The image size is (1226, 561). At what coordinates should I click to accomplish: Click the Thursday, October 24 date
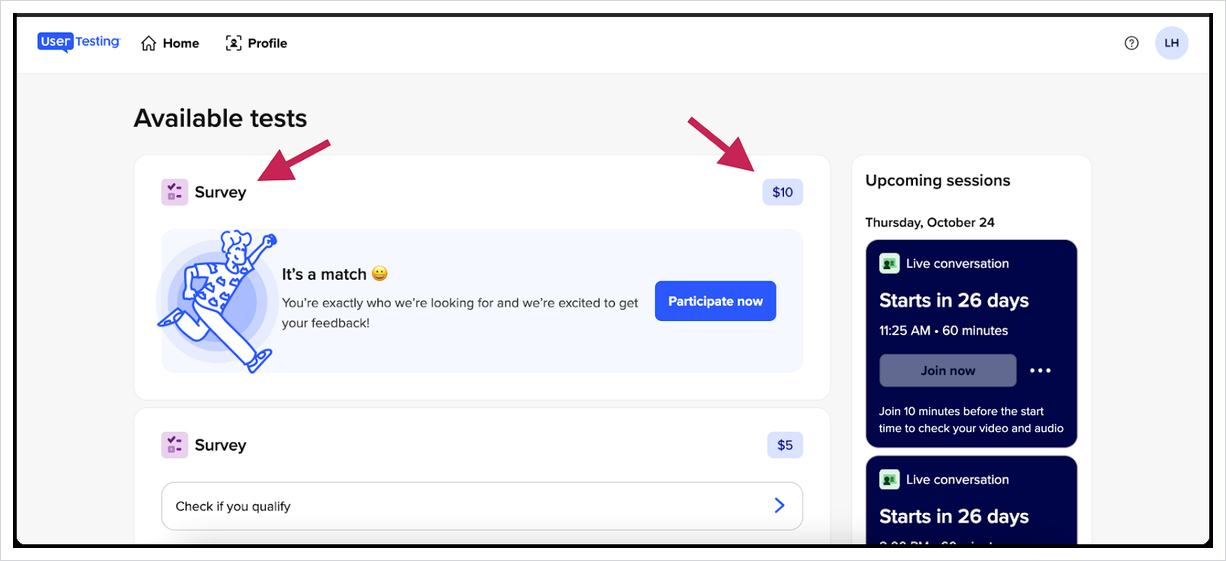point(930,222)
